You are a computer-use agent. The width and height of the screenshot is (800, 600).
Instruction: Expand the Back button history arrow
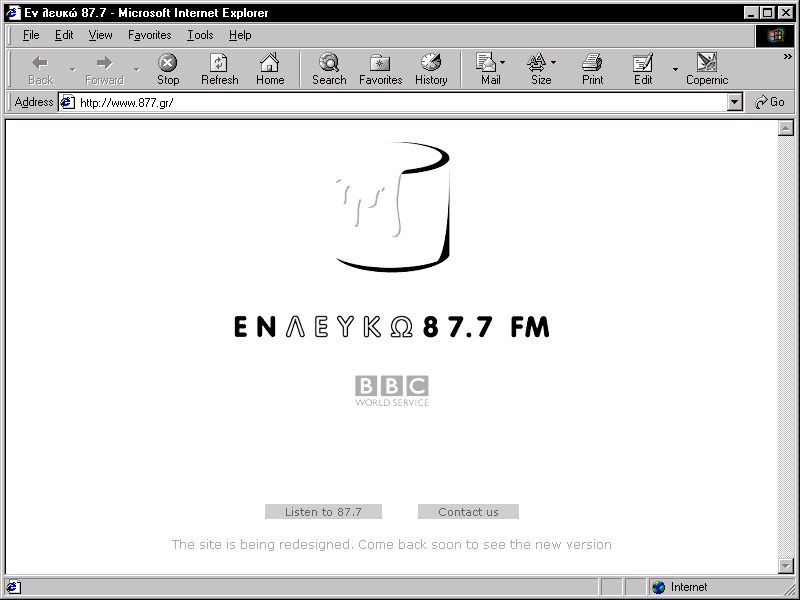click(x=72, y=69)
